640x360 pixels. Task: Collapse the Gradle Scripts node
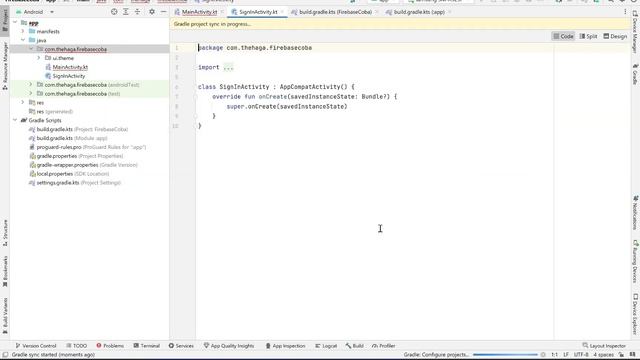(x=15, y=120)
